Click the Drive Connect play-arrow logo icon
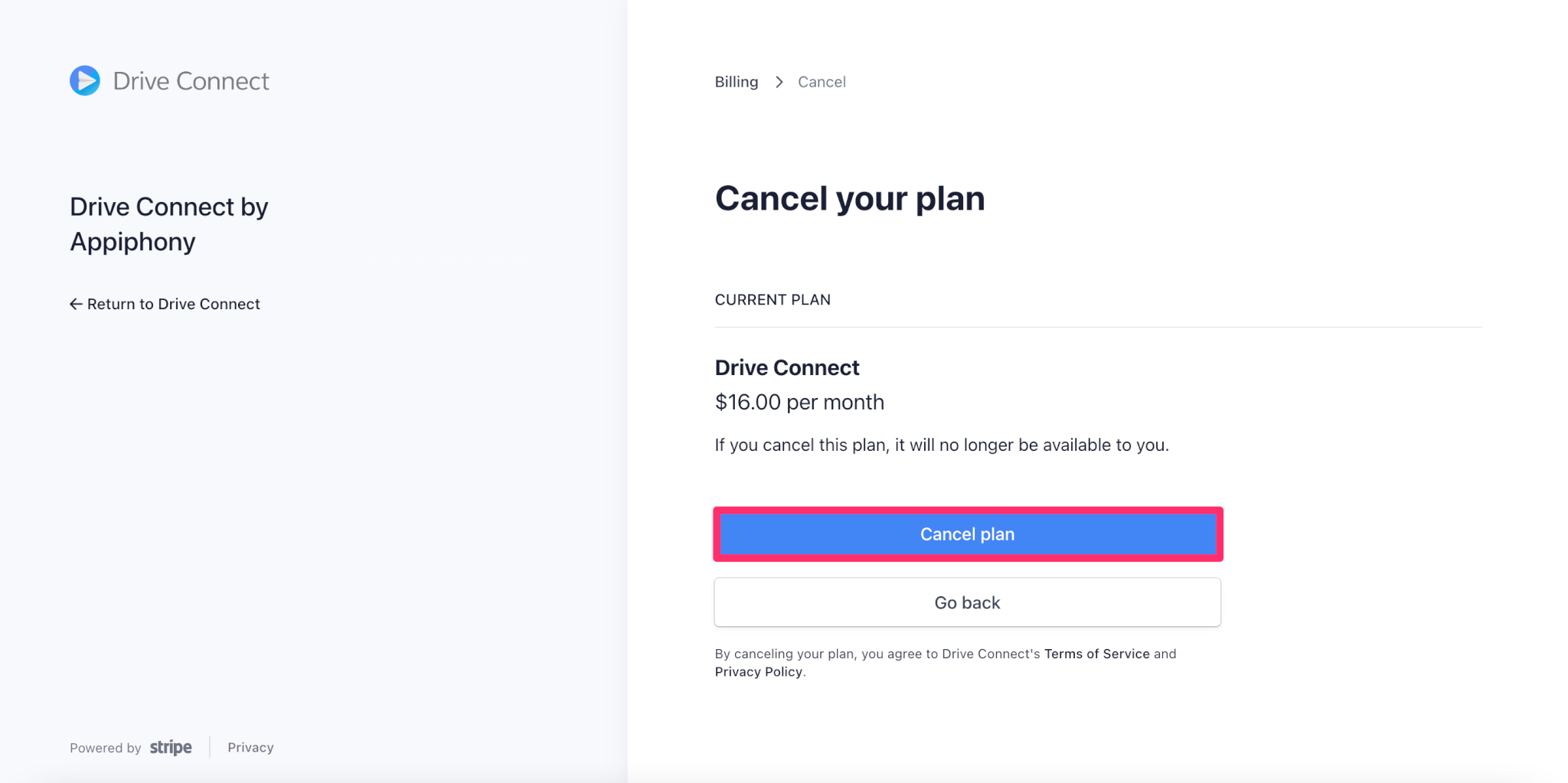This screenshot has height=783, width=1568. [85, 80]
